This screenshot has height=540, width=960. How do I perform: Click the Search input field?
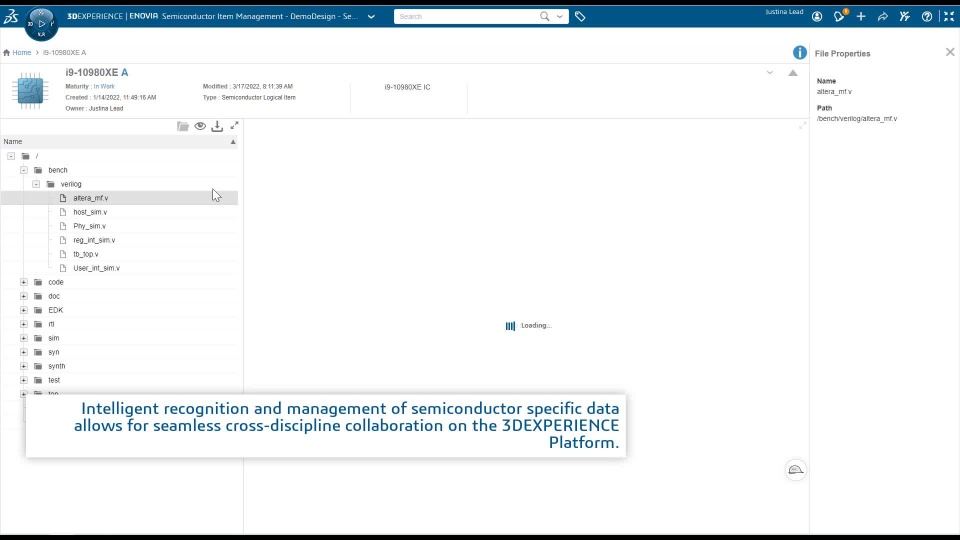pyautogui.click(x=467, y=17)
